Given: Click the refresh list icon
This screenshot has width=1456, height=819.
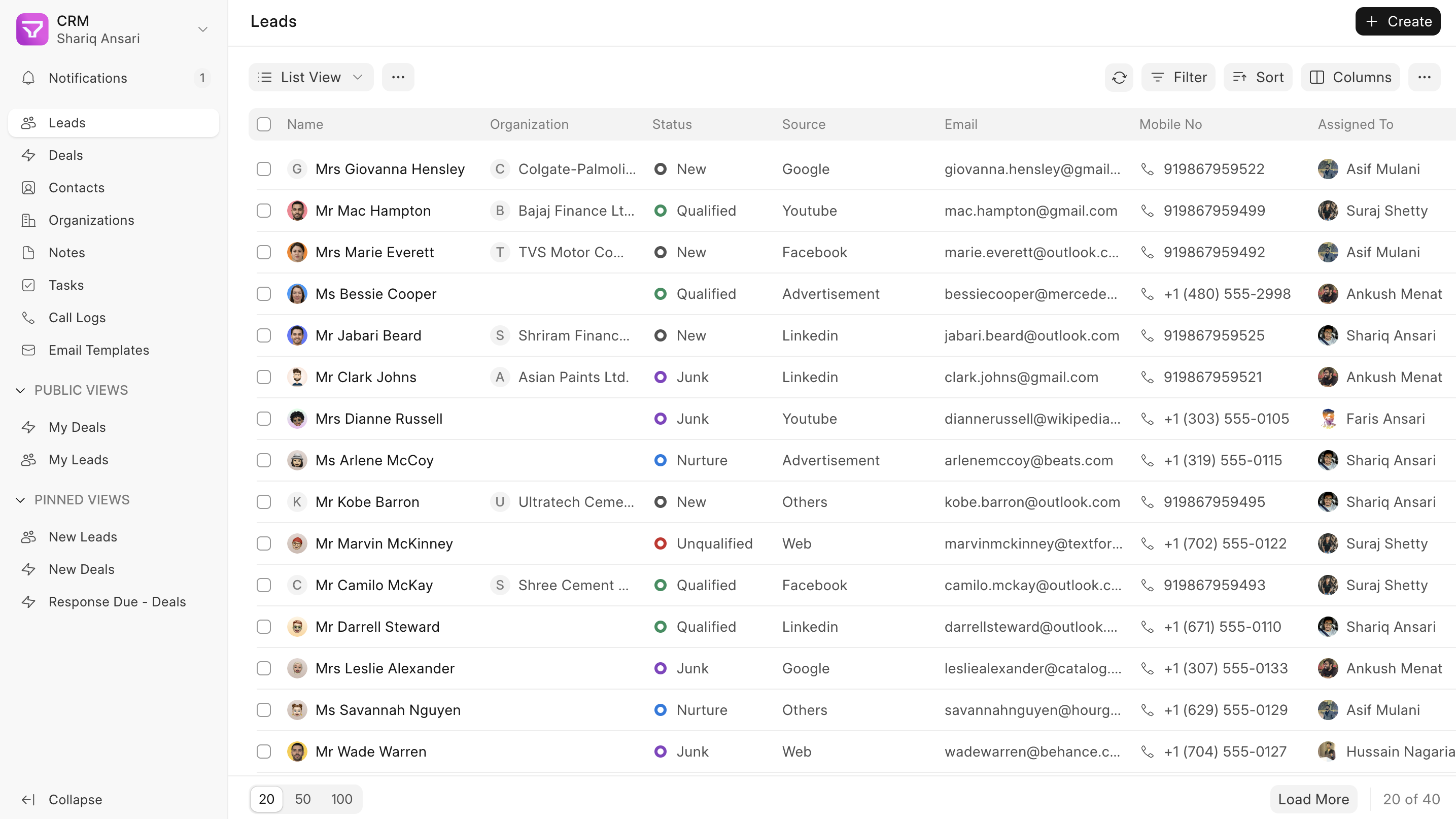Looking at the screenshot, I should pos(1119,78).
